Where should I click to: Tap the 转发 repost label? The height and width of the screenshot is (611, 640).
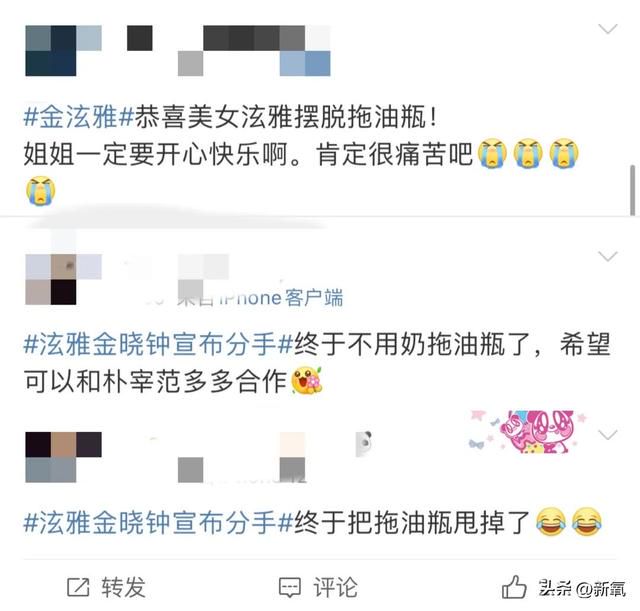coord(124,587)
